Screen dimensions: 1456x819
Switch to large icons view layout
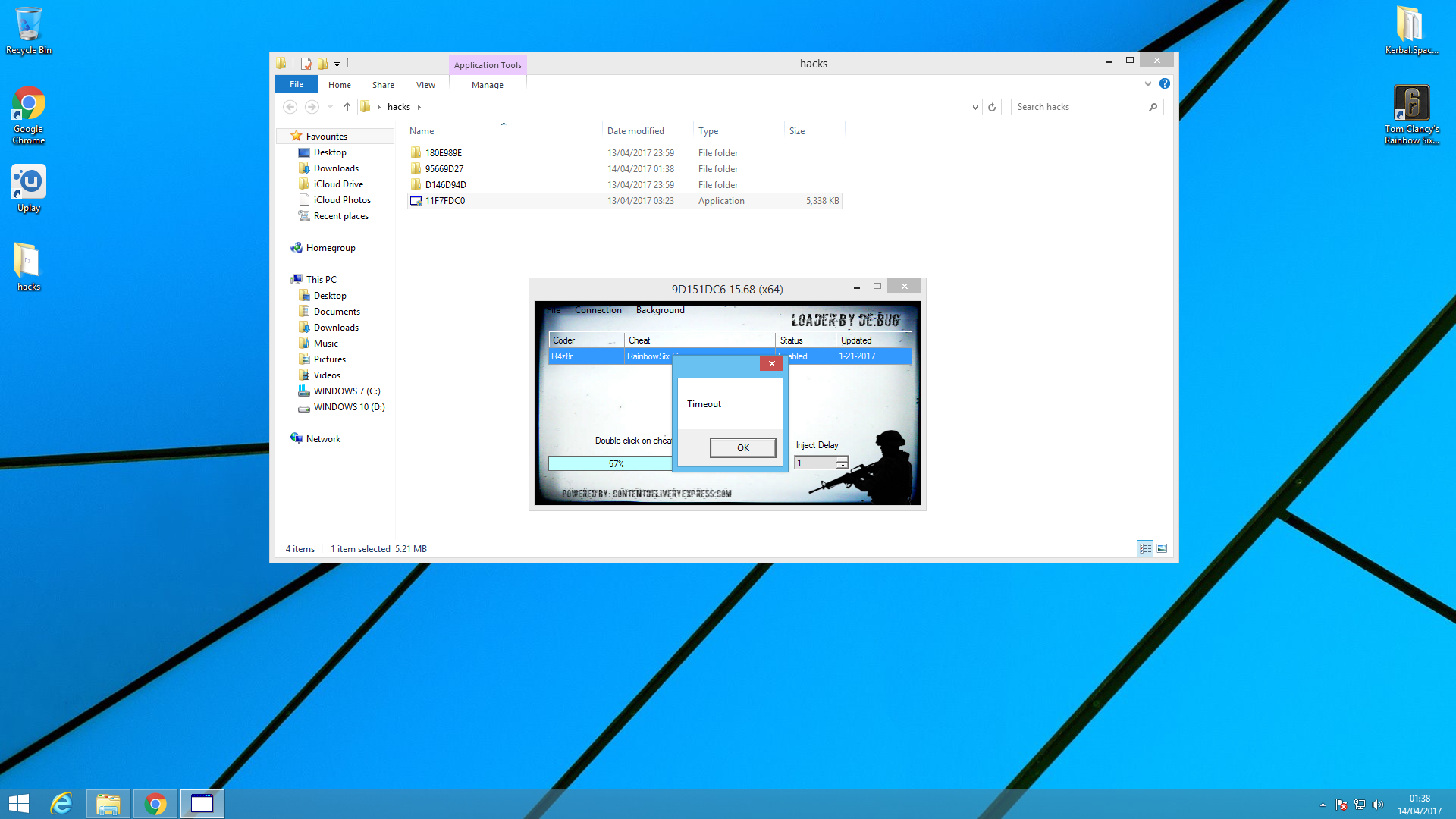point(1162,548)
